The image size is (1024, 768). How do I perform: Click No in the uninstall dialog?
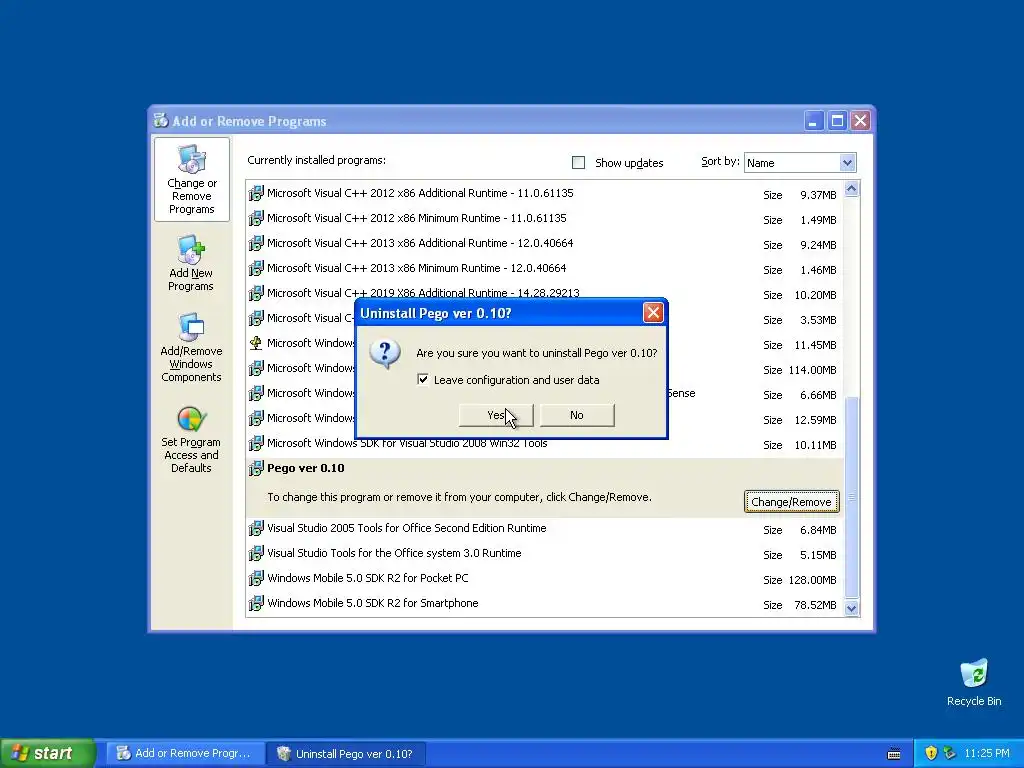[577, 415]
